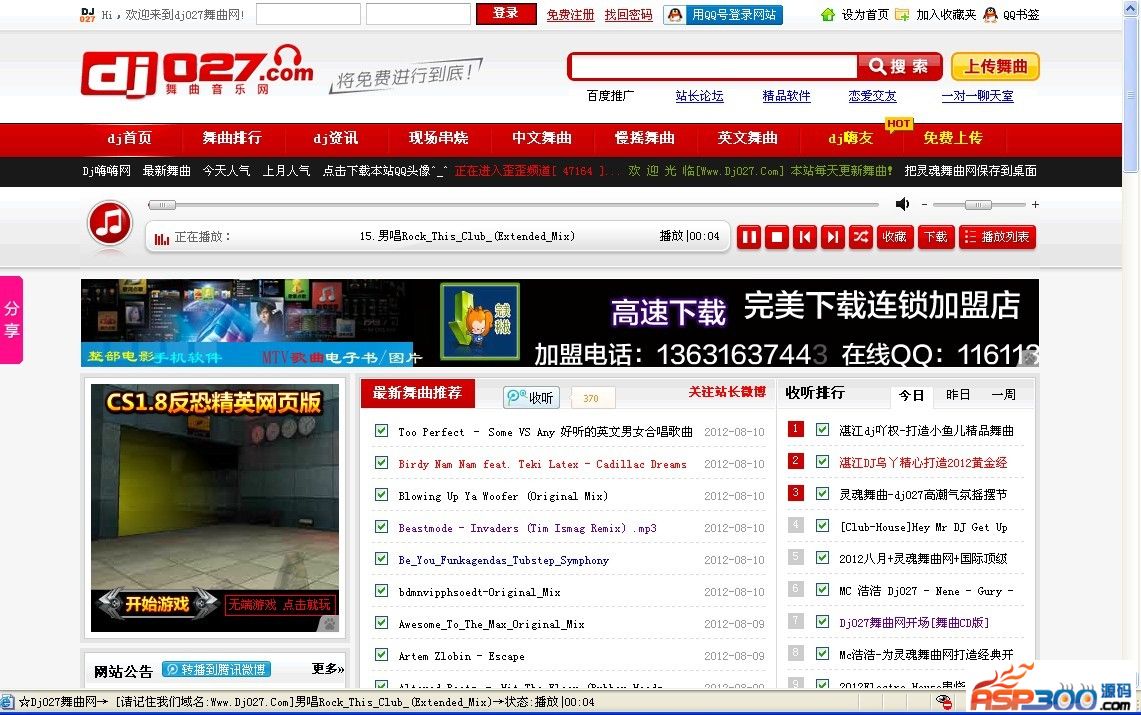Screen dimensions: 1141x715
Task: Open dj资讯 in the red menu
Action: click(x=335, y=138)
